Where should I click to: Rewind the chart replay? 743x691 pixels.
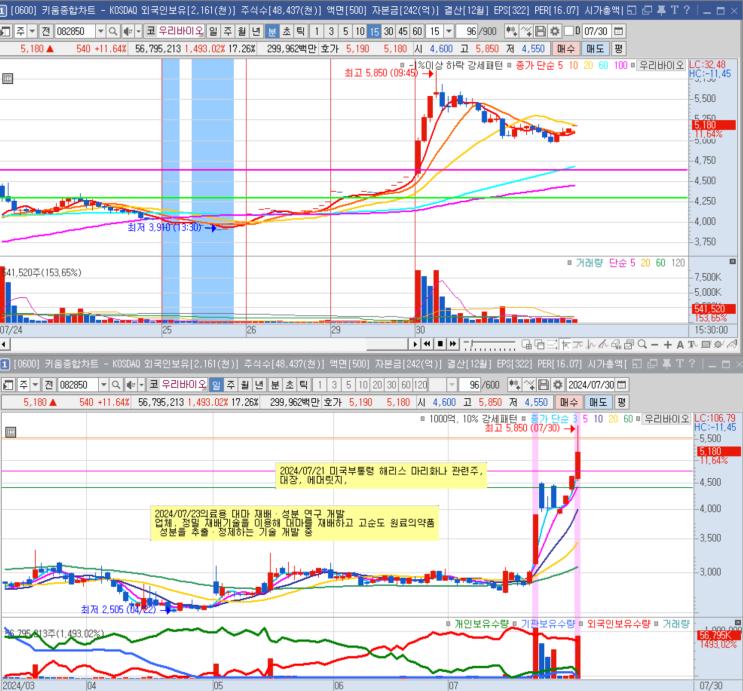click(427, 344)
